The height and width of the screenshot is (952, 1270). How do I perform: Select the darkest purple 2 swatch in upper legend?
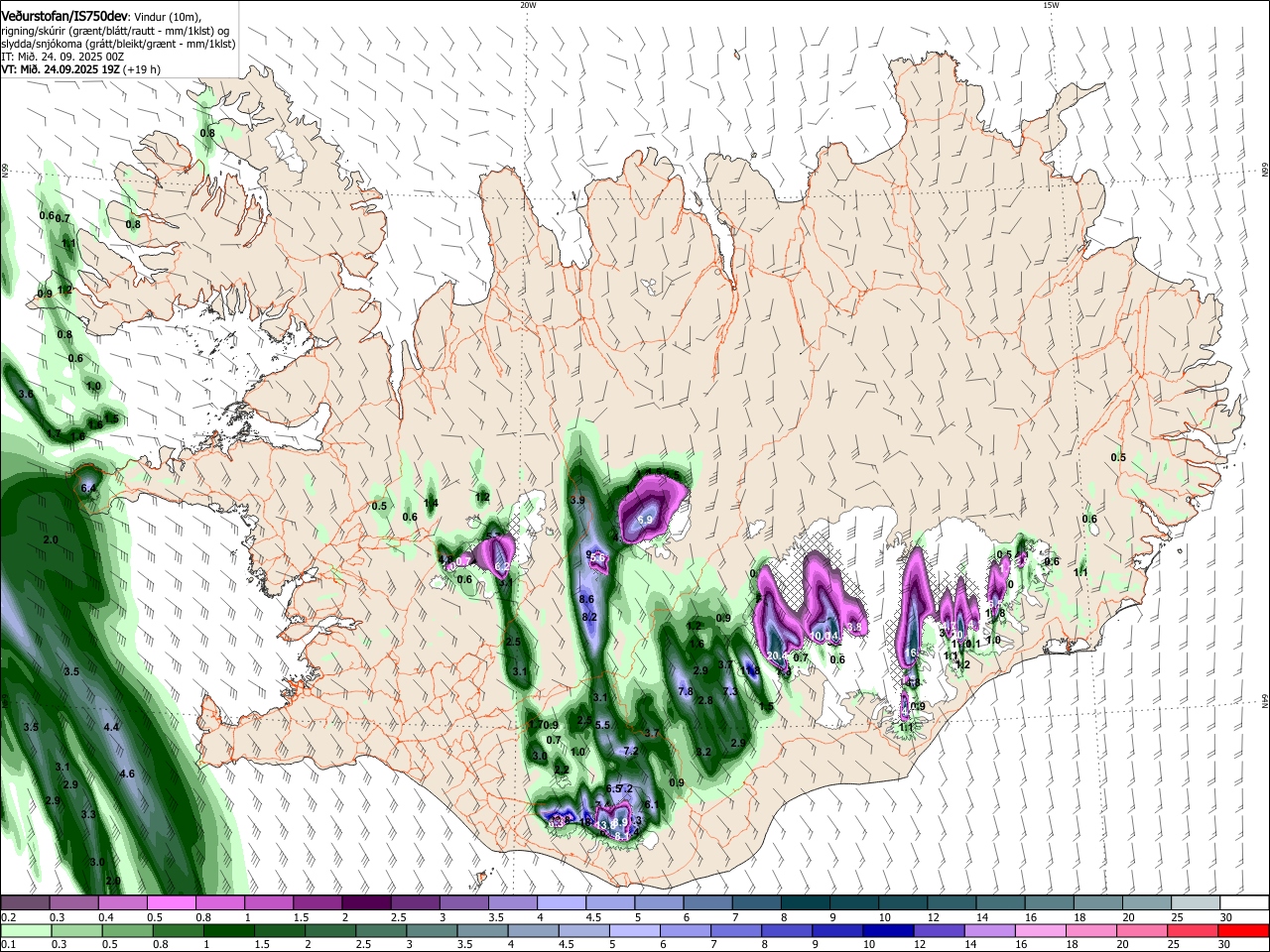[367, 903]
